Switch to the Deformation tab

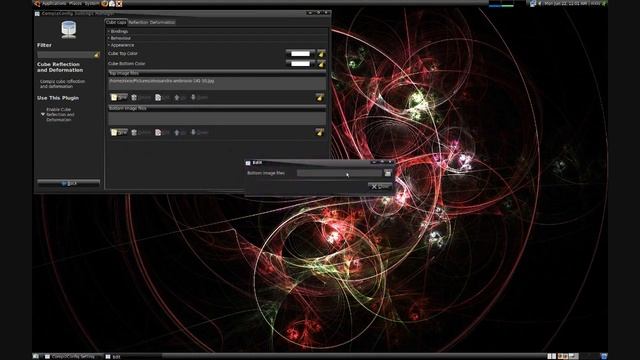[x=162, y=22]
